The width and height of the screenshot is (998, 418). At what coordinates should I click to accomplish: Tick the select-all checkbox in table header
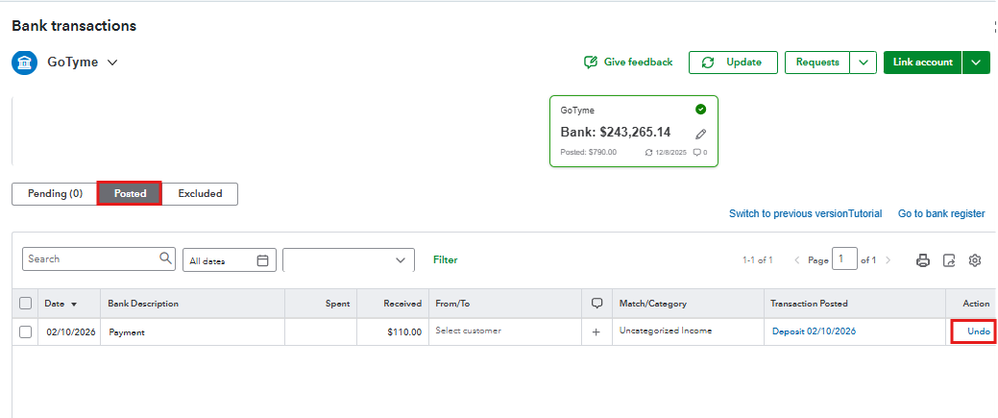coord(26,303)
